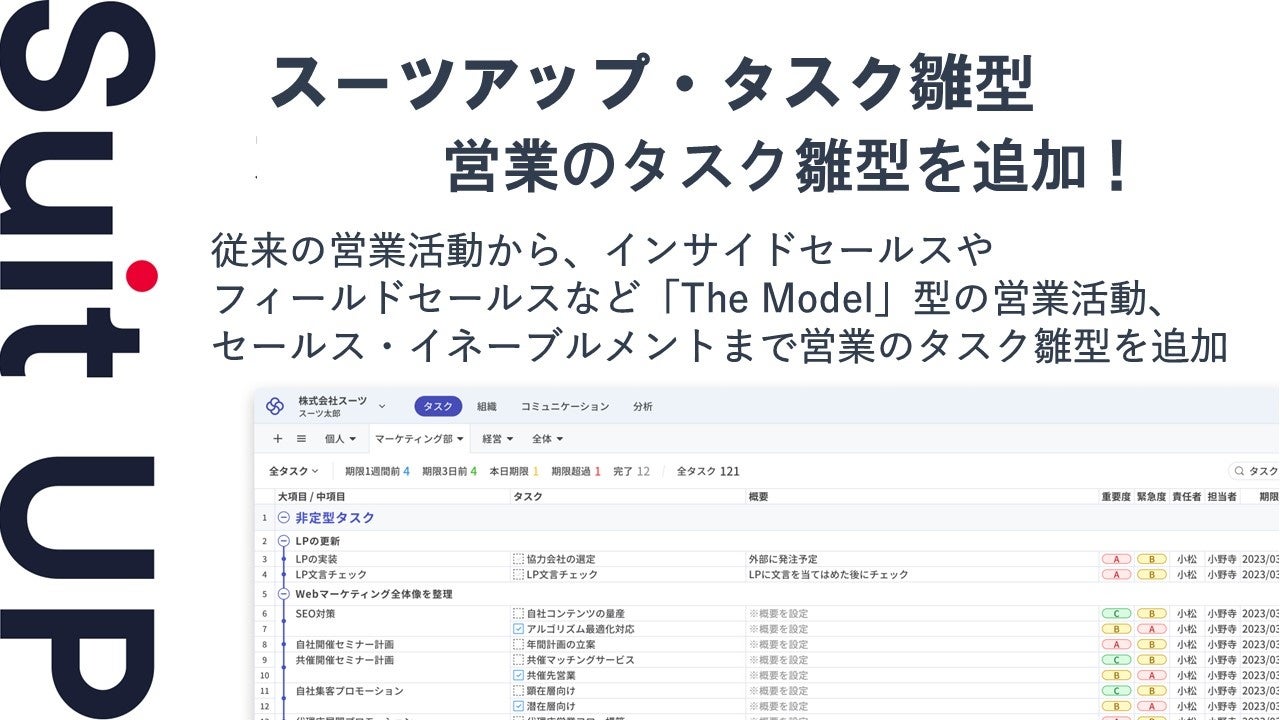Show 期限超過 tasks

[x=576, y=471]
